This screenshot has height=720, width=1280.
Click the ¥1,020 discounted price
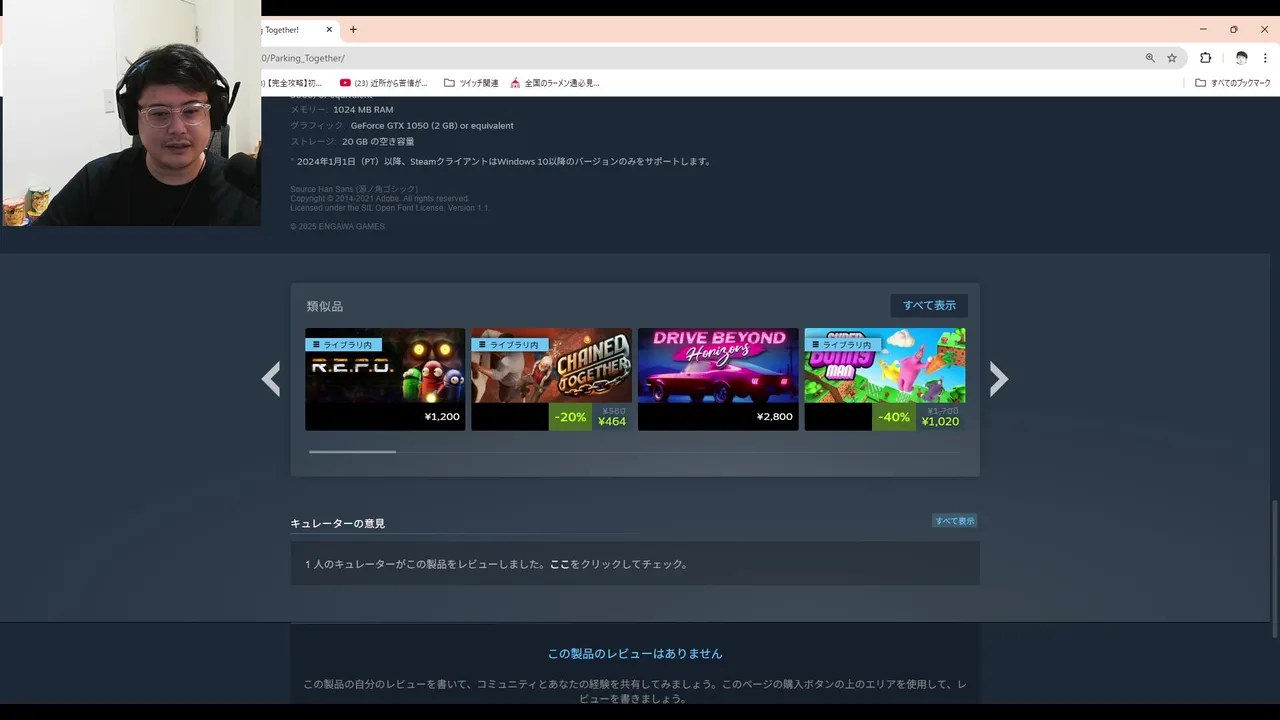[940, 422]
